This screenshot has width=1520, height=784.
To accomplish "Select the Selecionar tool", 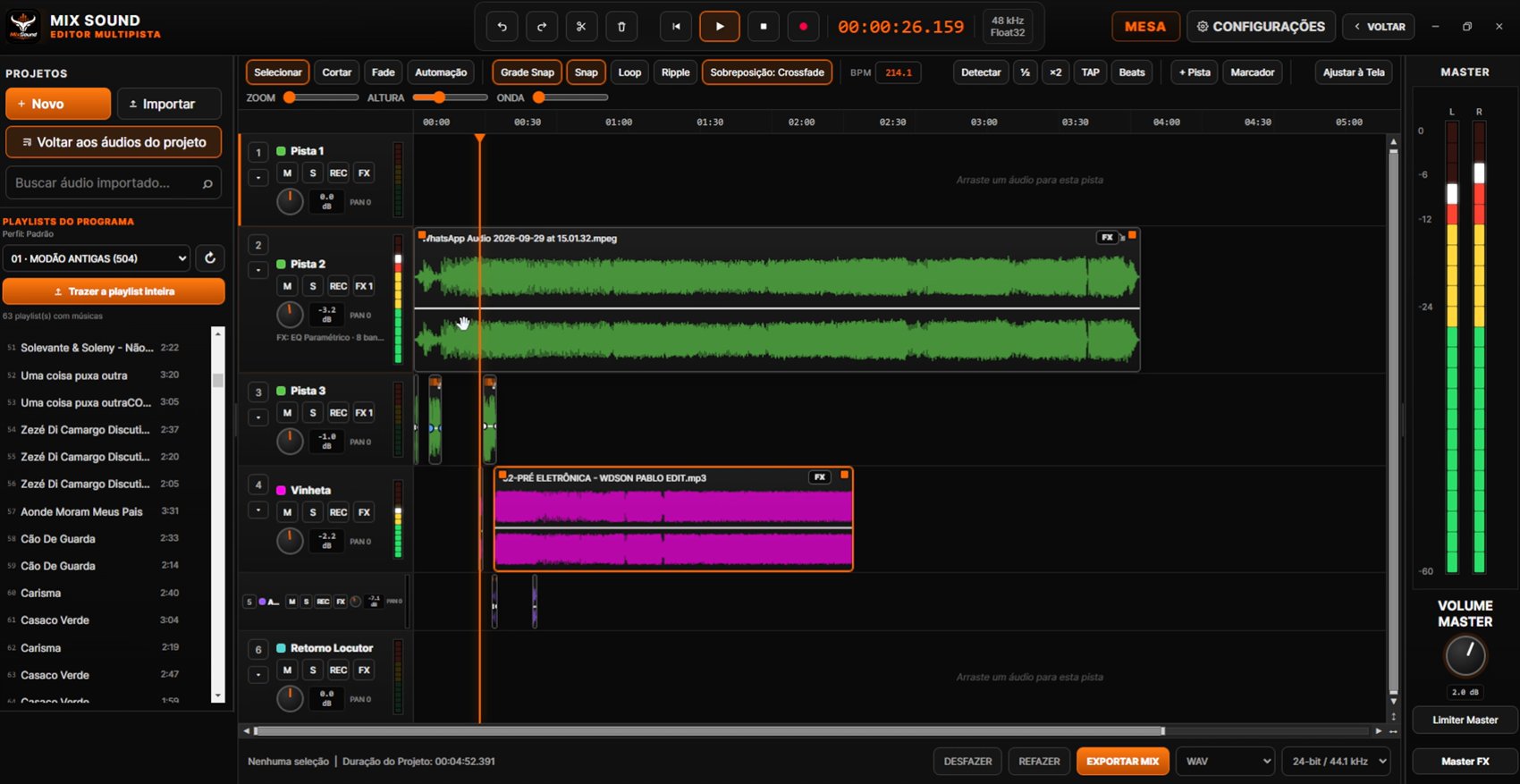I will (278, 72).
